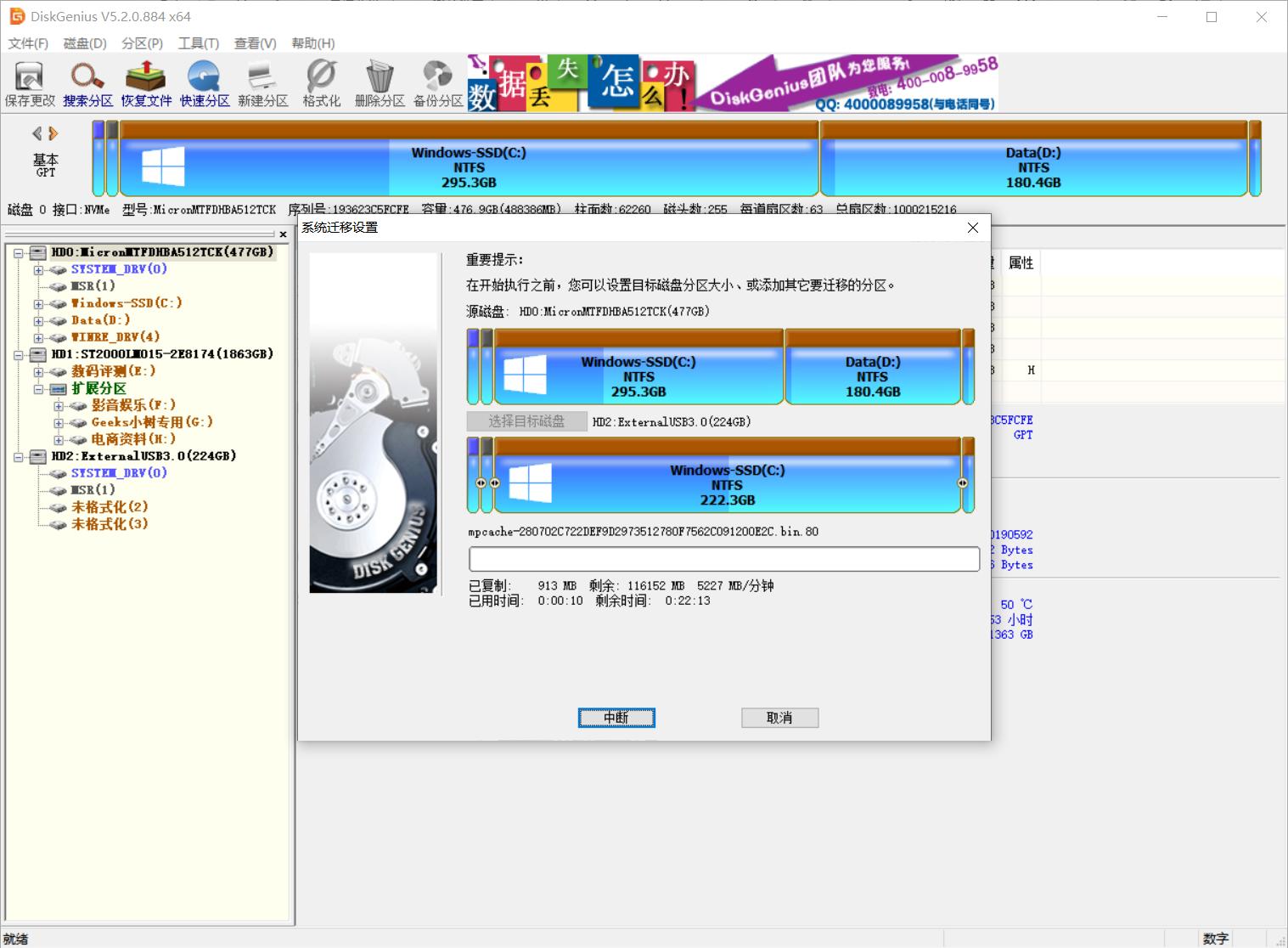This screenshot has width=1288, height=948.
Task: Click the 删除分区 delete partition icon
Action: 380,84
